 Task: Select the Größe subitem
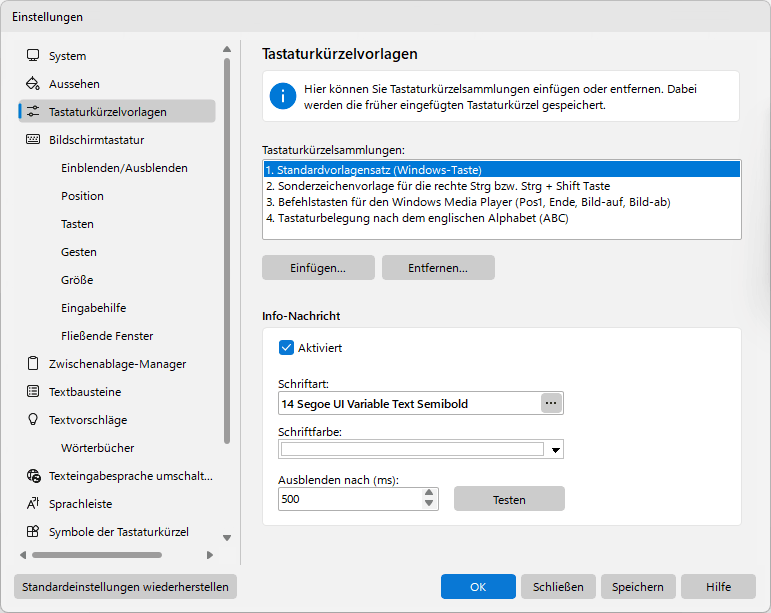click(77, 280)
